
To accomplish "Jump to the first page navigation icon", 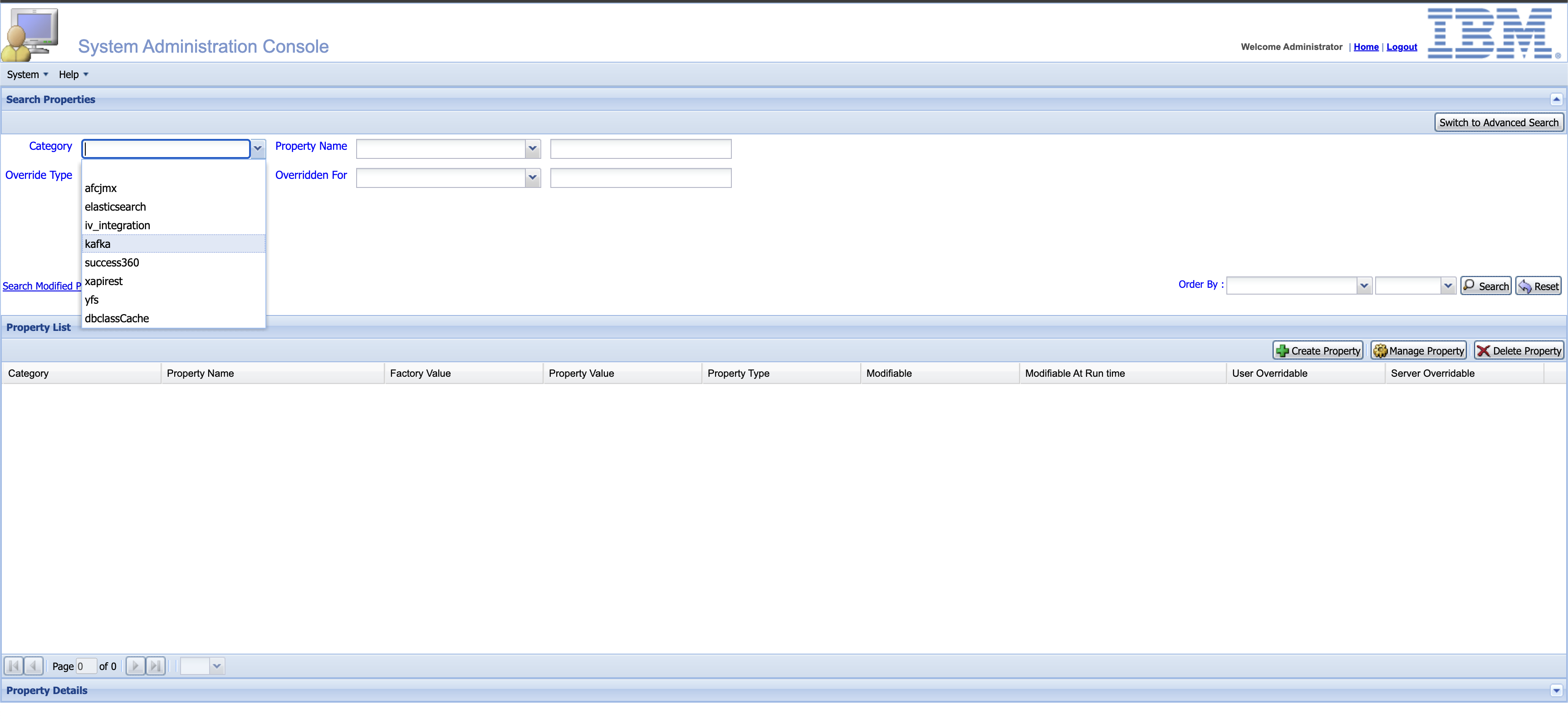I will pos(13,666).
